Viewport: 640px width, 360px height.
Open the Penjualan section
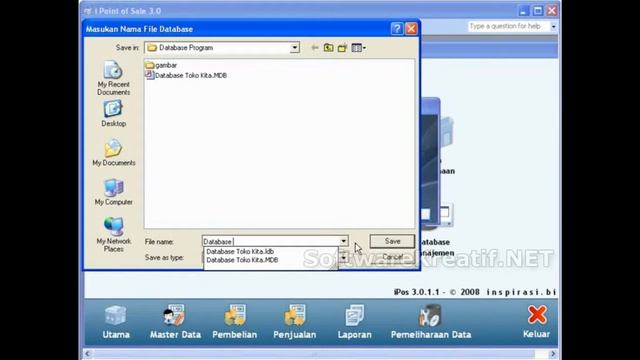point(294,322)
